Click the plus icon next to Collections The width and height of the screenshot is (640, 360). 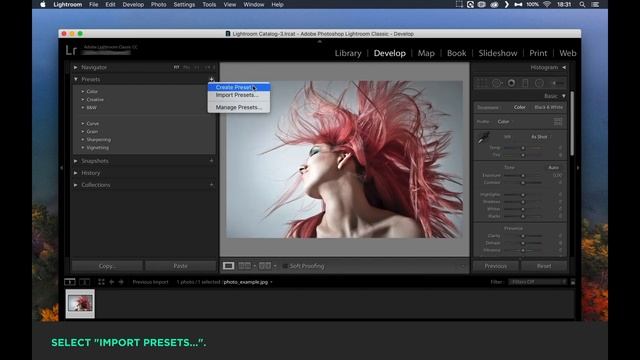click(x=211, y=185)
